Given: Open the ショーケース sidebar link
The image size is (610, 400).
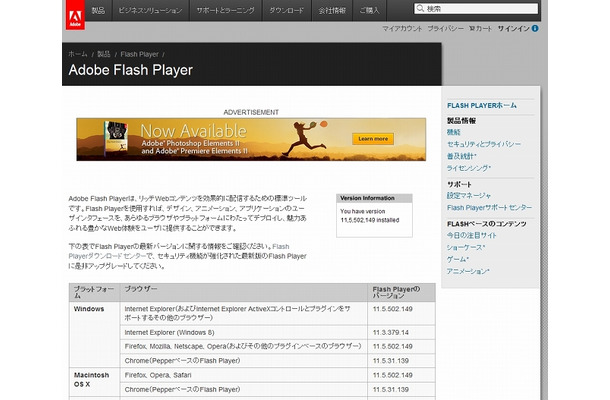Looking at the screenshot, I should [466, 247].
